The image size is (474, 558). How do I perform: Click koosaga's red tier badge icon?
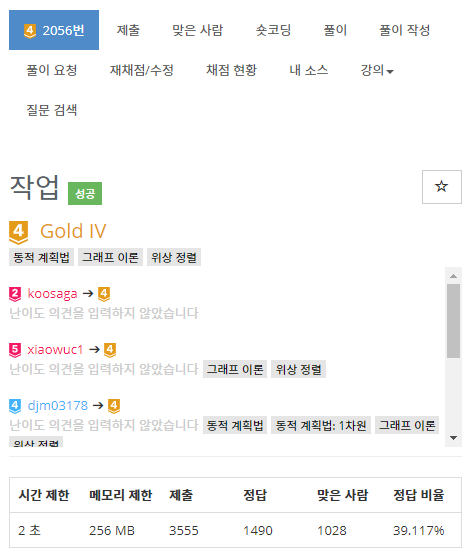[15, 294]
